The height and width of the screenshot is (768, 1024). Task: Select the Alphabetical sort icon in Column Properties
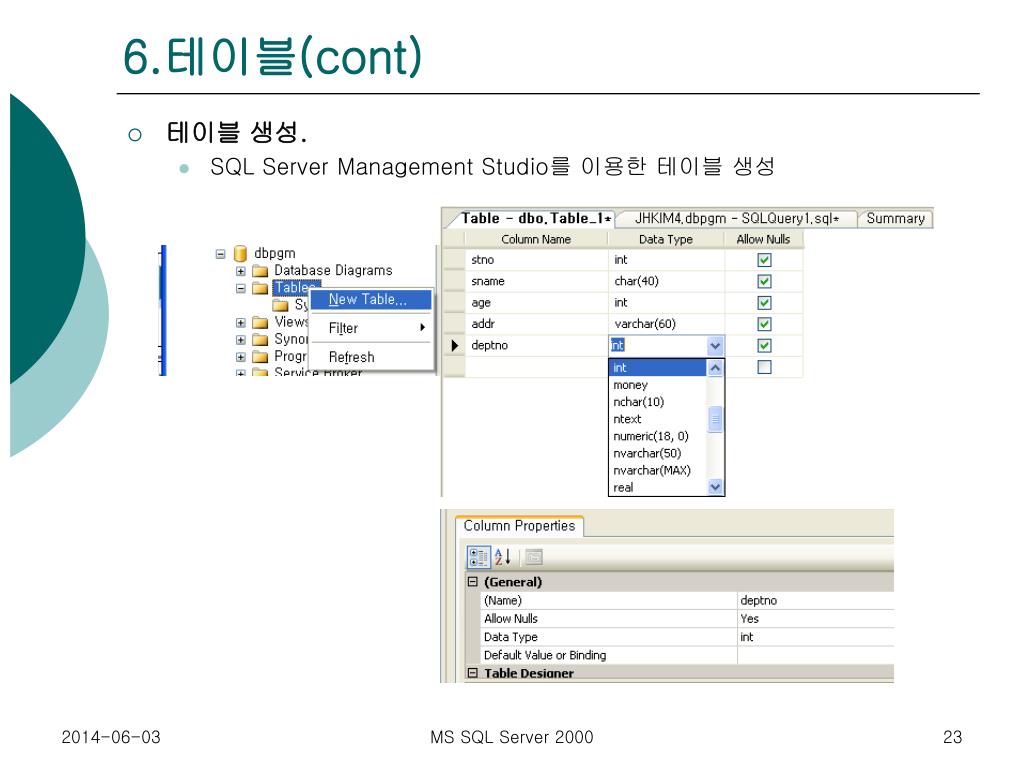(x=502, y=557)
